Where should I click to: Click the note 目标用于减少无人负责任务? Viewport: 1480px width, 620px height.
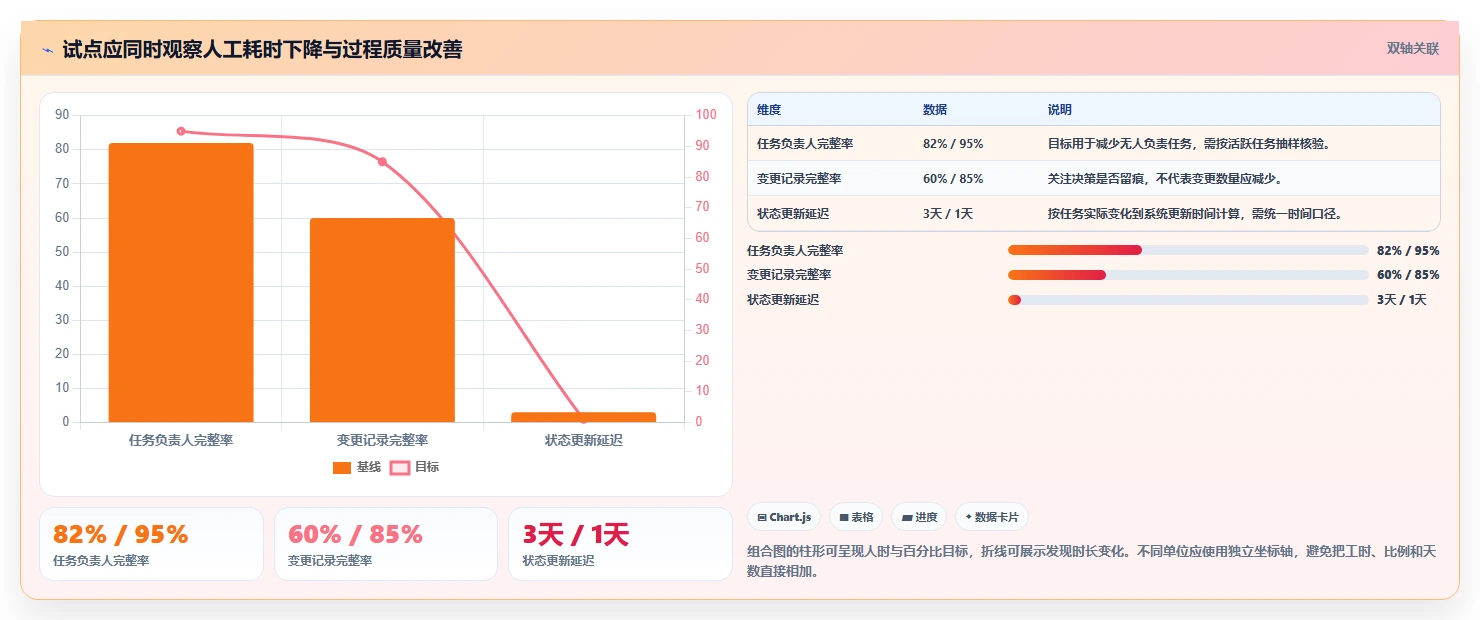click(x=1120, y=144)
